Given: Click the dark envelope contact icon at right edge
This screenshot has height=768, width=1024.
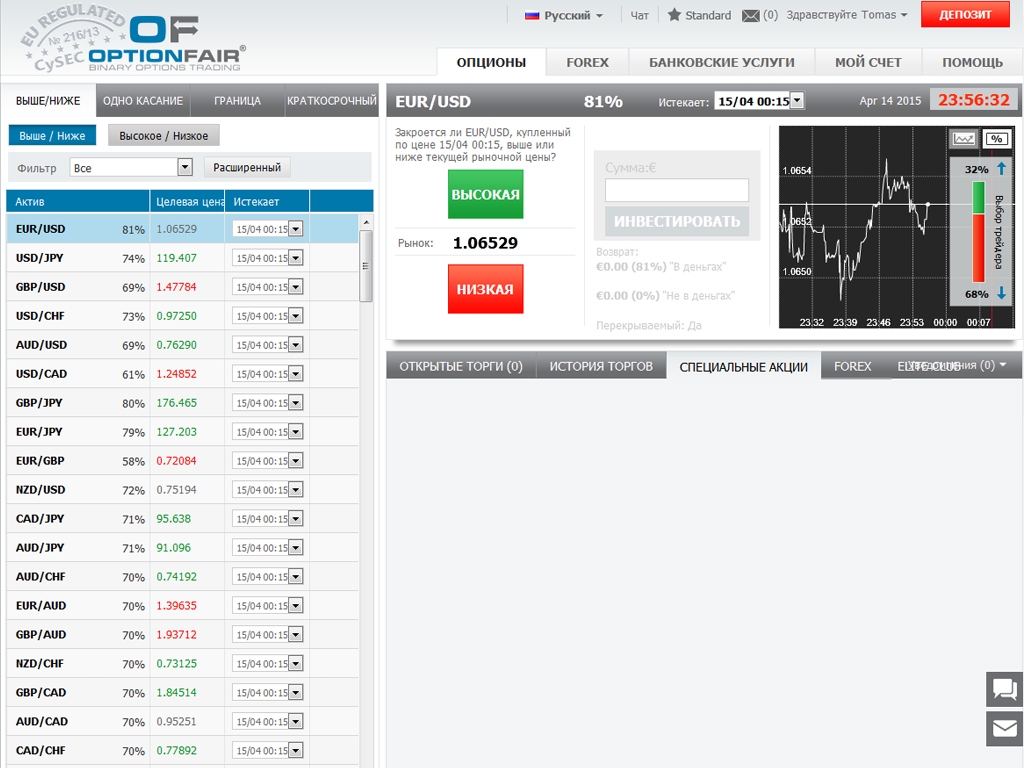Looking at the screenshot, I should 1004,729.
